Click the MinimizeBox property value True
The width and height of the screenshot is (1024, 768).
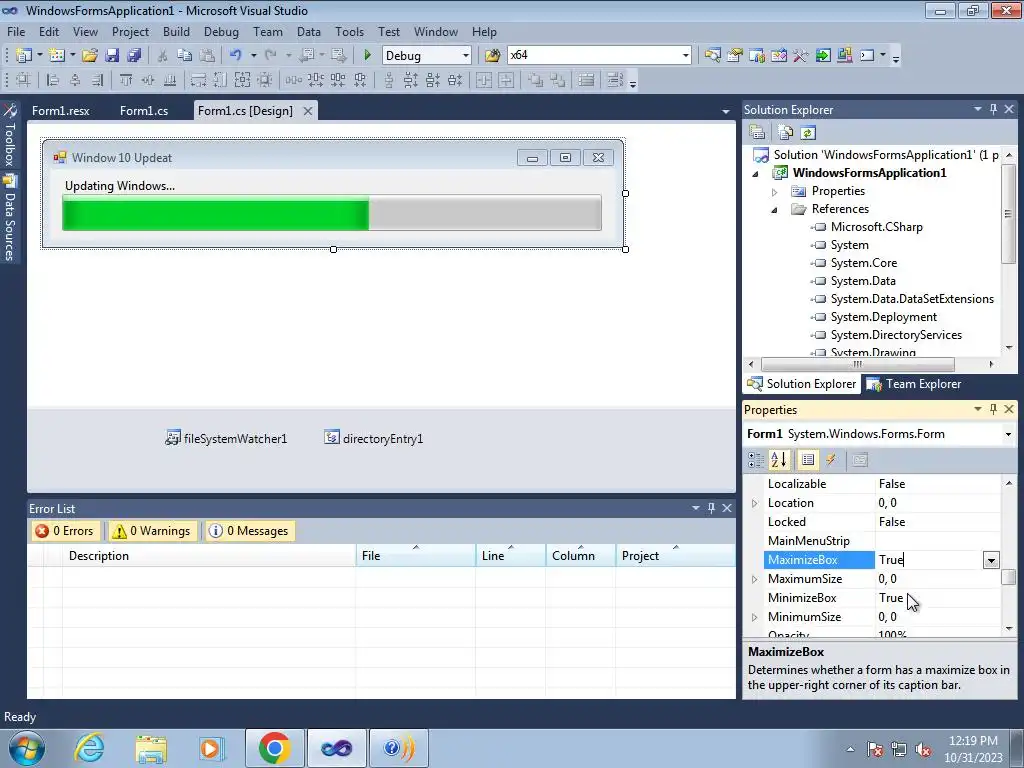[891, 598]
